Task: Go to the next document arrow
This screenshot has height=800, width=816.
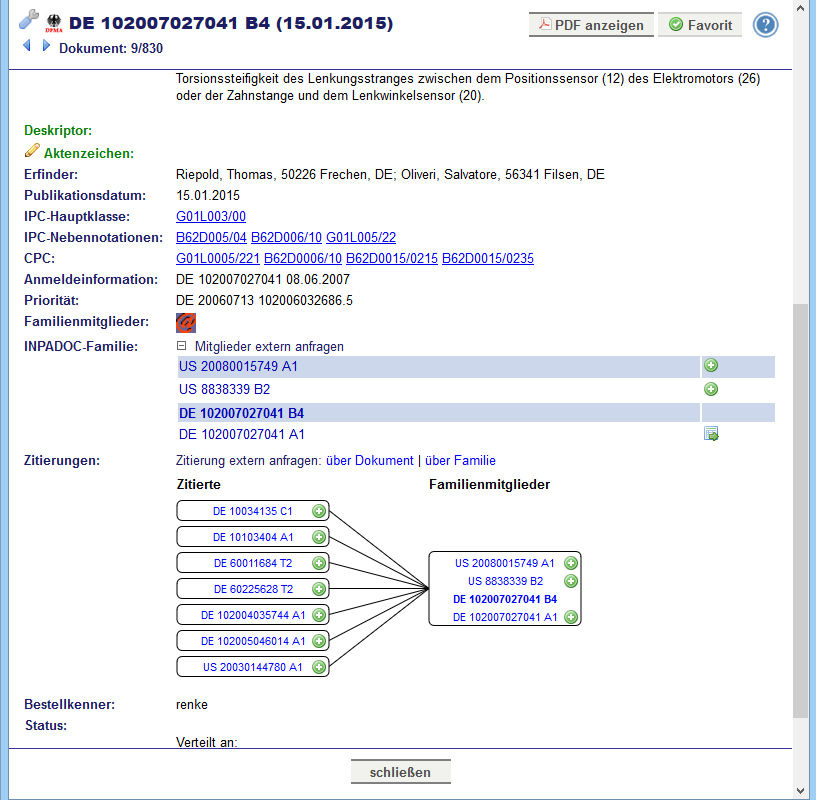Action: tap(46, 46)
